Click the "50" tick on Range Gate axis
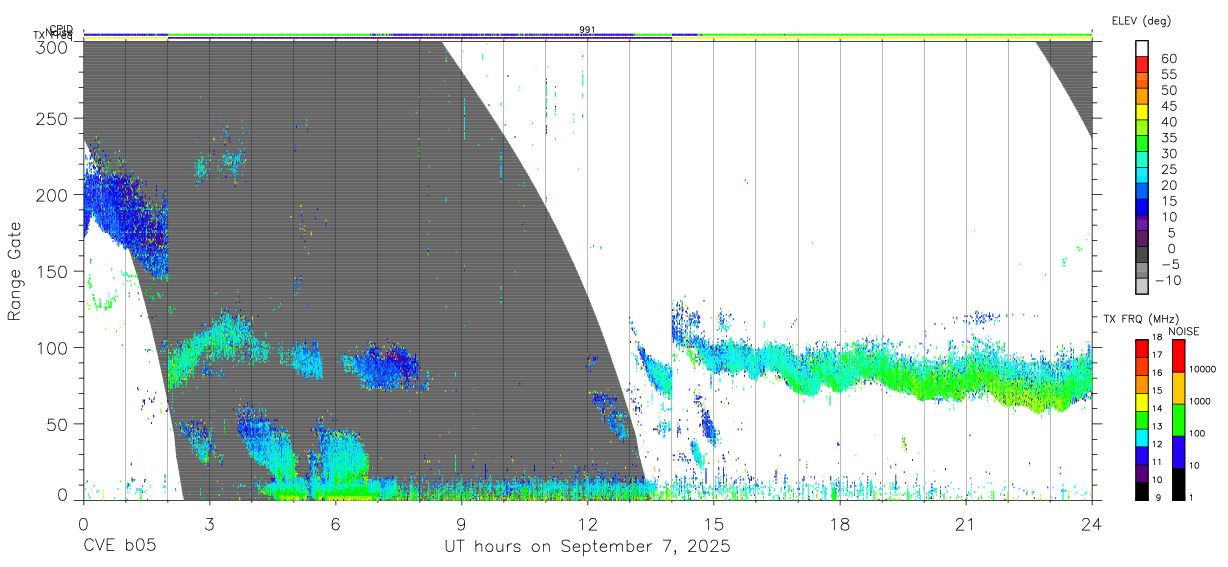Viewport: 1228px width, 567px height. tap(58, 424)
